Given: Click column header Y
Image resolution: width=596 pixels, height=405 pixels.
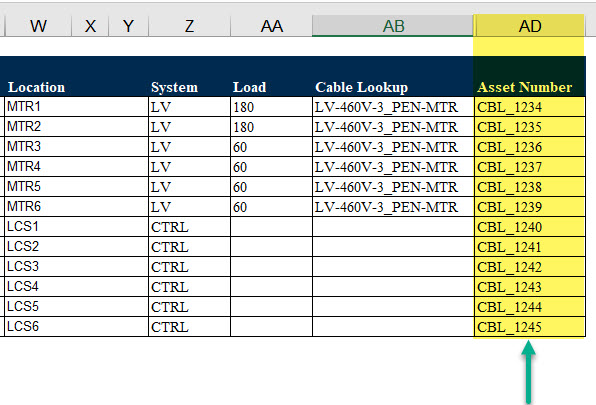Looking at the screenshot, I should pos(128,26).
